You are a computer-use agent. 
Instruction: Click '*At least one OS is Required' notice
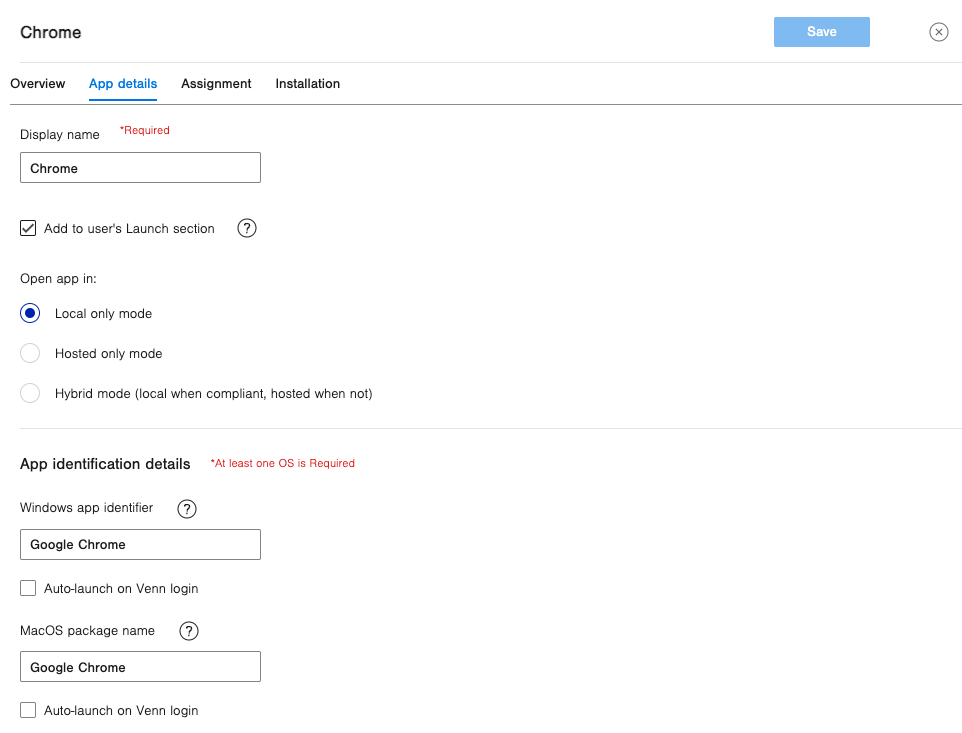(283, 463)
